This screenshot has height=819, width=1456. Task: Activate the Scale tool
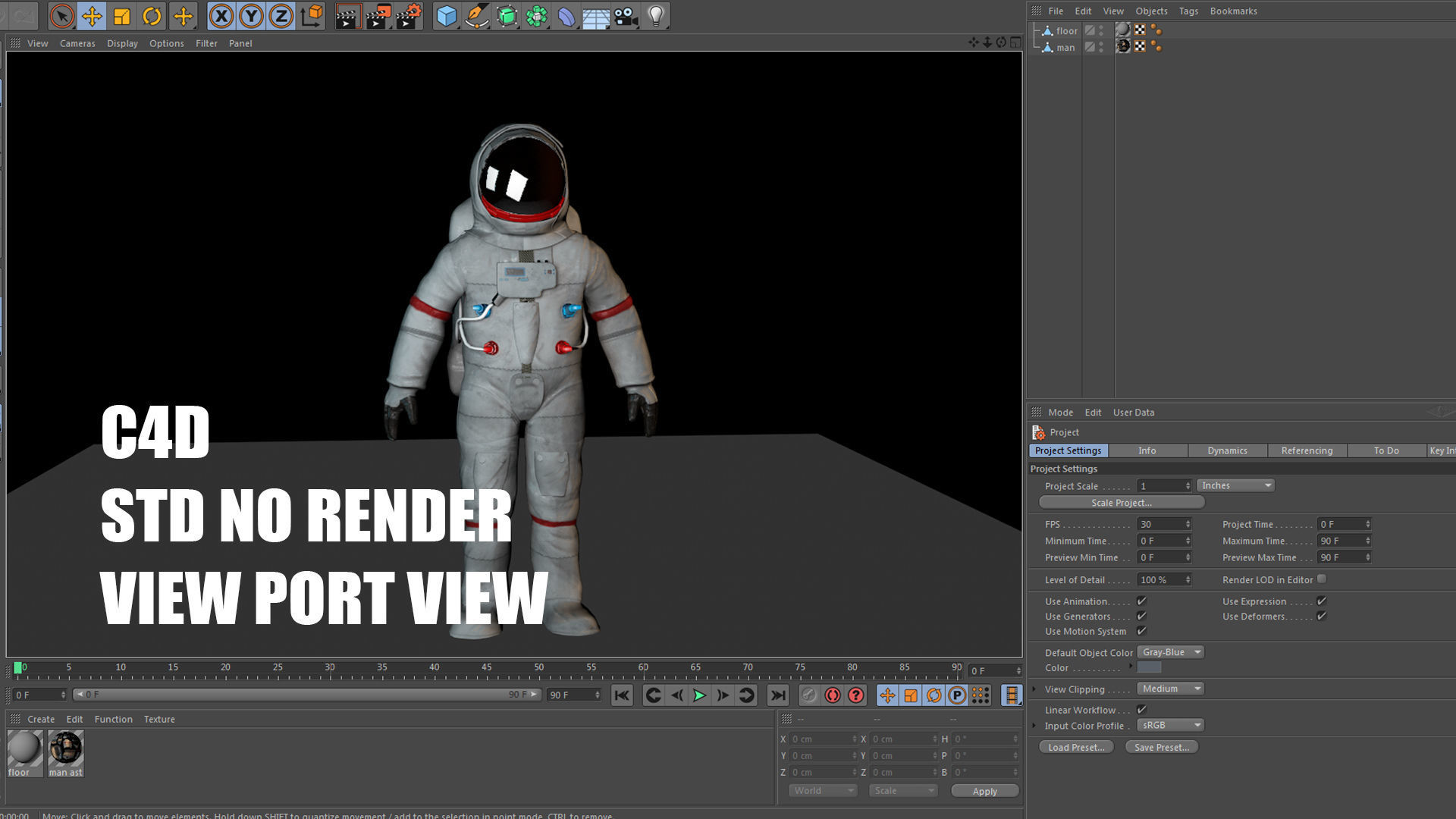(121, 16)
